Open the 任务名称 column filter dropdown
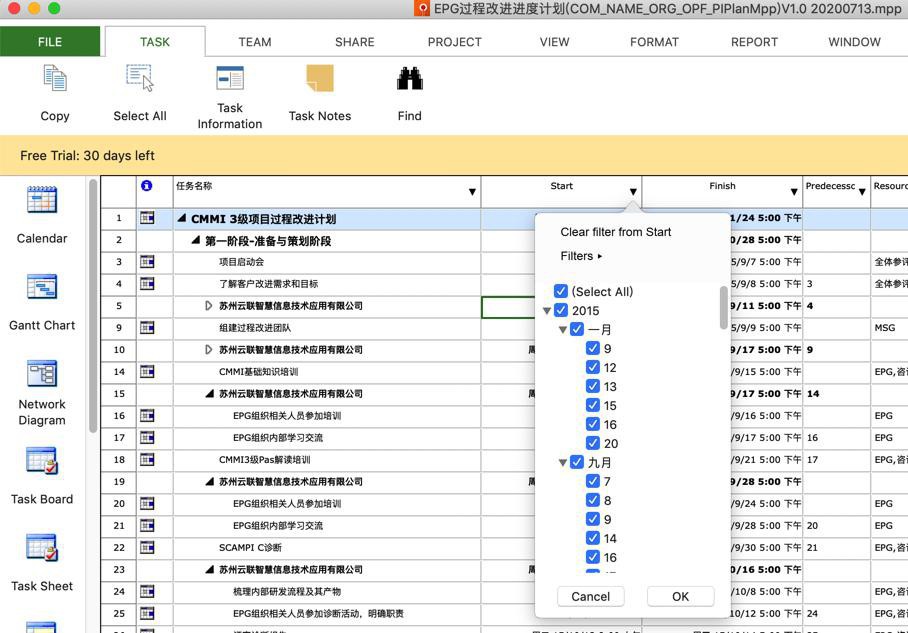This screenshot has width=908, height=633. [x=473, y=192]
